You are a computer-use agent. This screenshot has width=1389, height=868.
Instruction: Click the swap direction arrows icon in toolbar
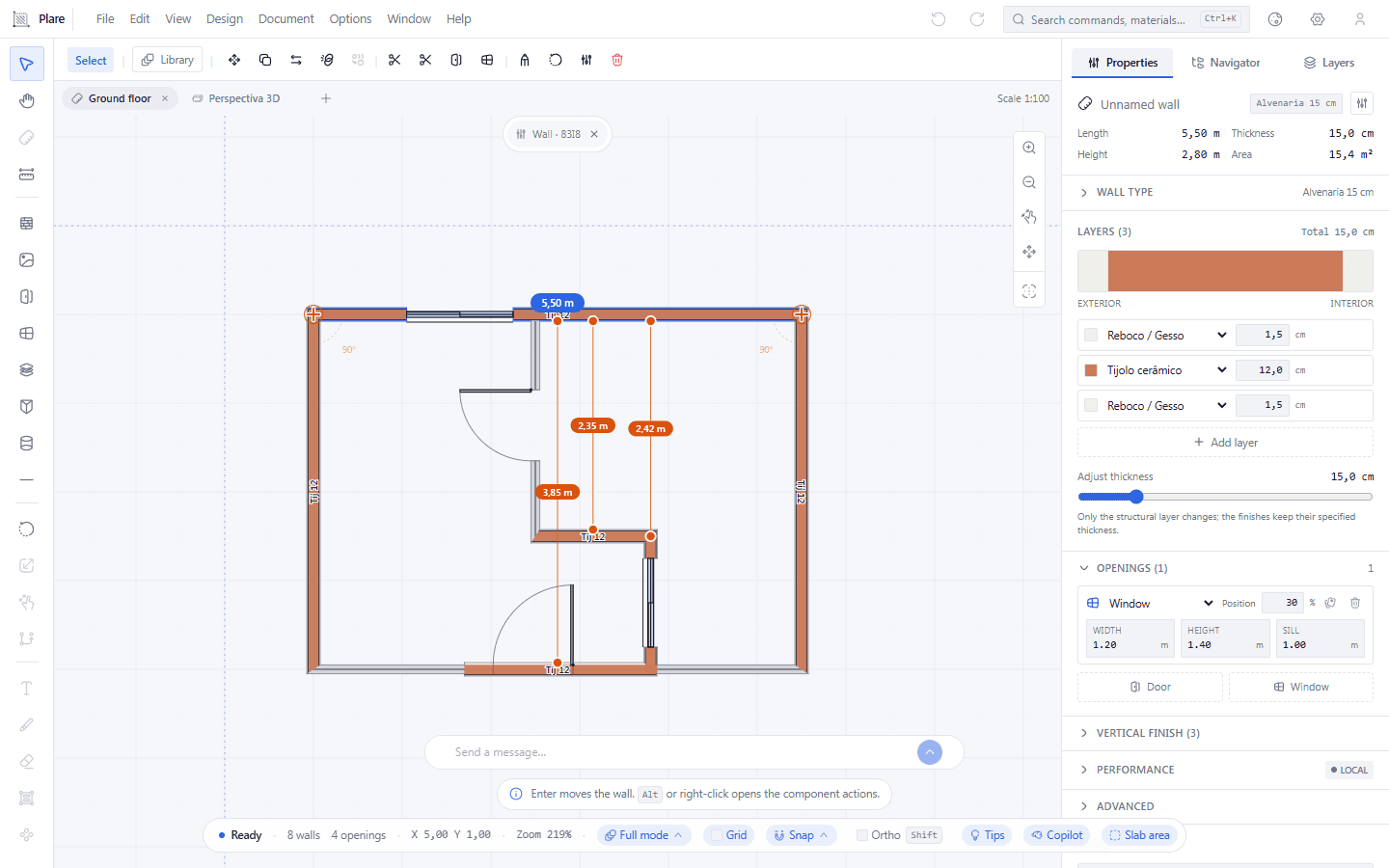point(296,60)
